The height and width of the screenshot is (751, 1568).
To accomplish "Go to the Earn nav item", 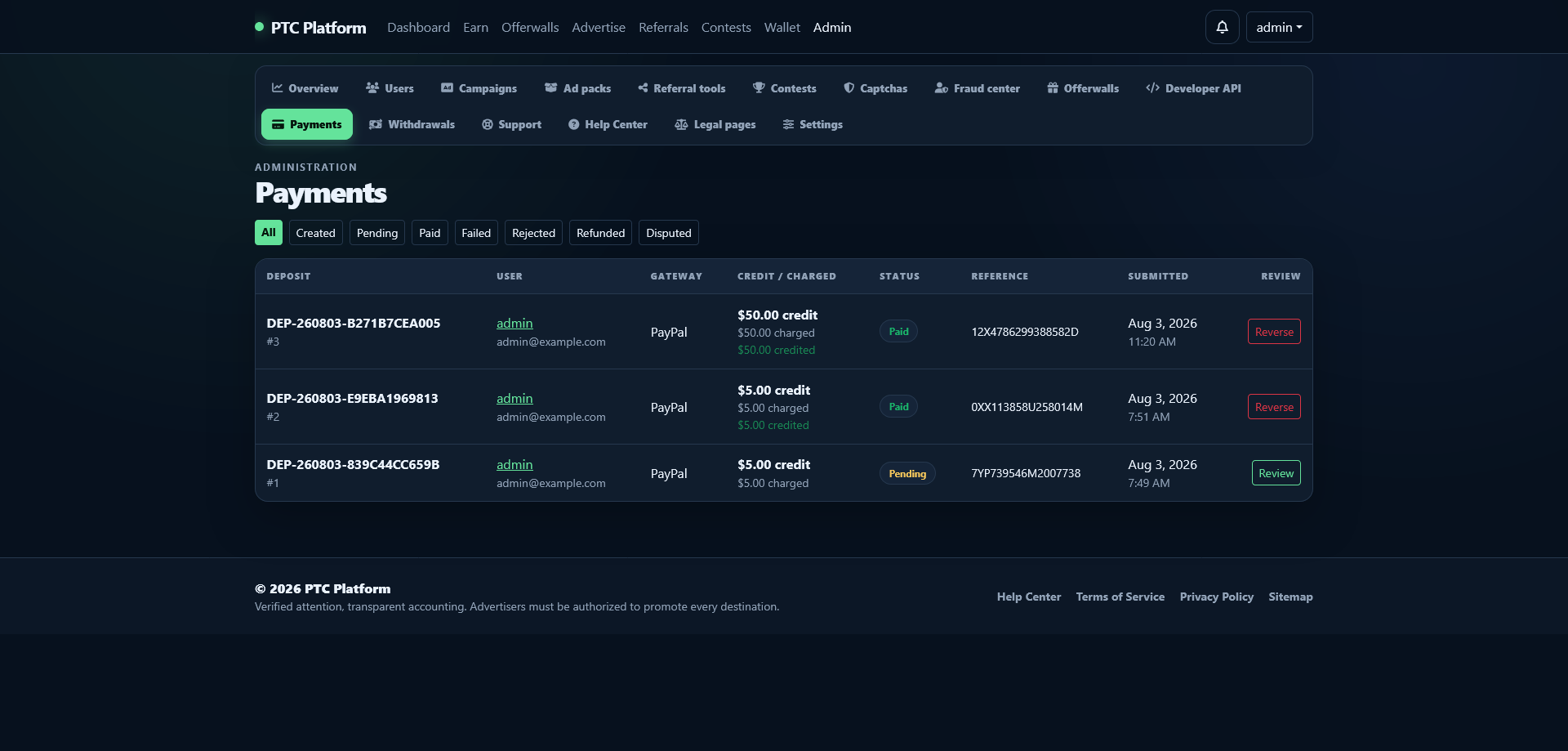I will tap(475, 27).
